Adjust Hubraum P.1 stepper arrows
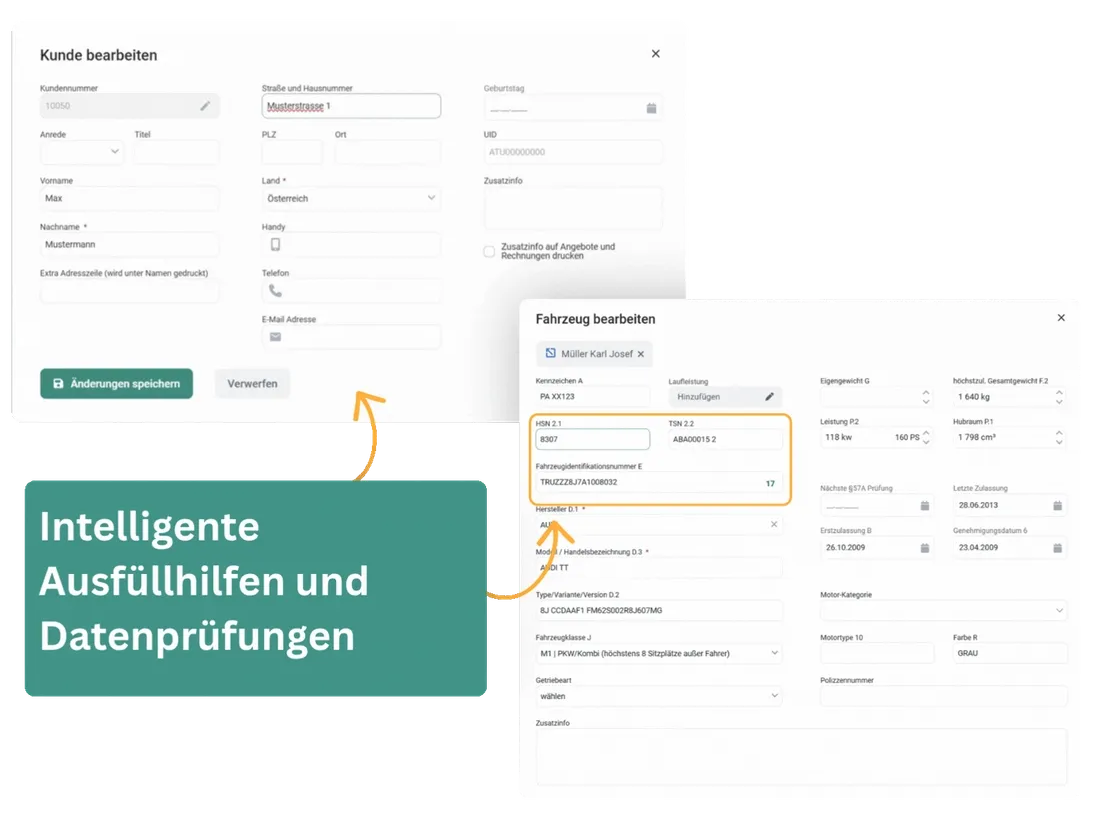The height and width of the screenshot is (825, 1100). (x=1059, y=437)
